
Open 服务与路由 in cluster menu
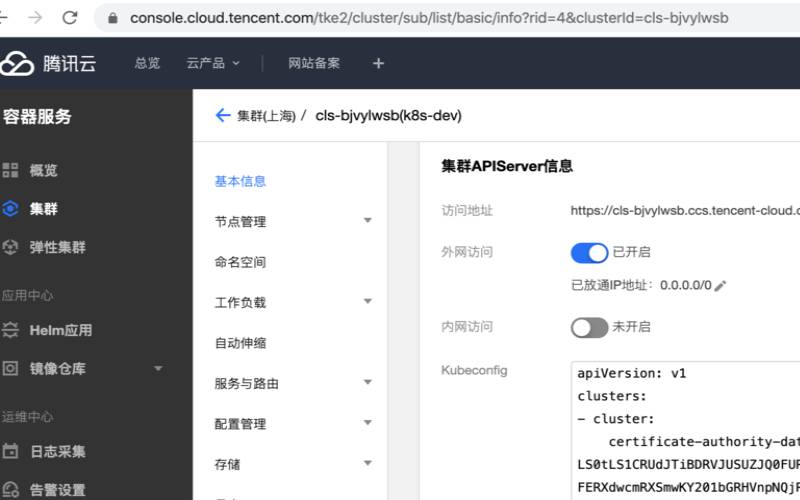tap(246, 384)
